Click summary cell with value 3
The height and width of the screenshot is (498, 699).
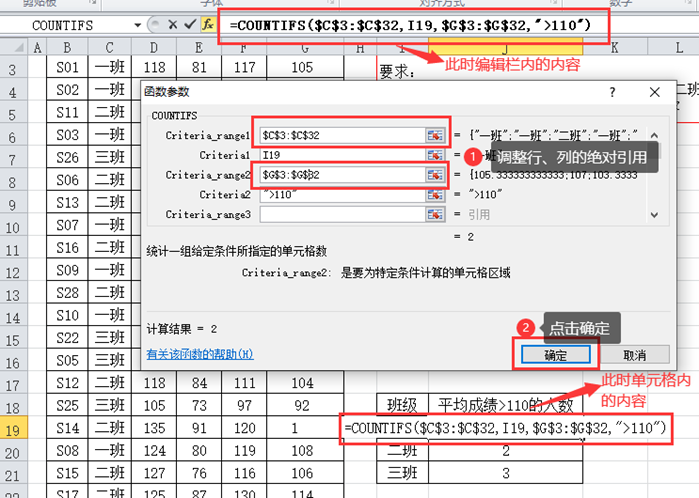(506, 473)
